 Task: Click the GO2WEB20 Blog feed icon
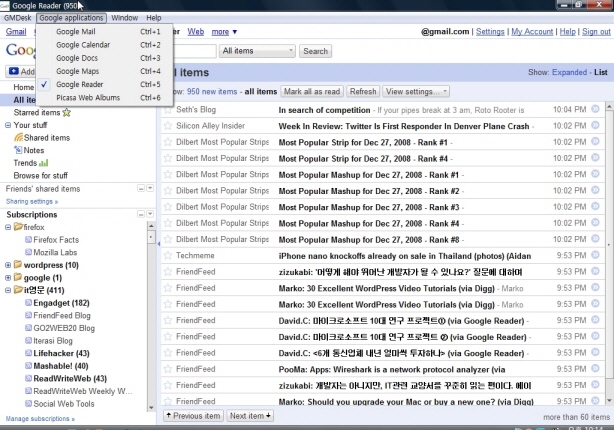28,327
